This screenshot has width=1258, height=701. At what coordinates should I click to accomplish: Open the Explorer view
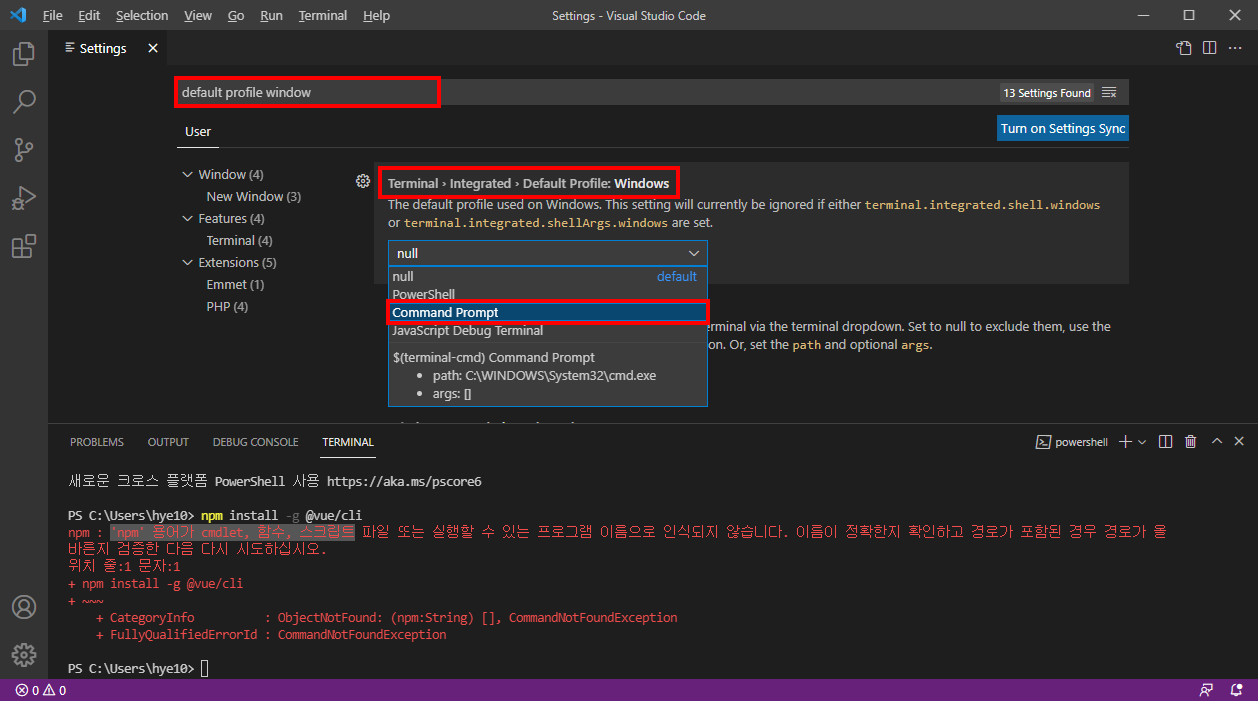(x=23, y=54)
